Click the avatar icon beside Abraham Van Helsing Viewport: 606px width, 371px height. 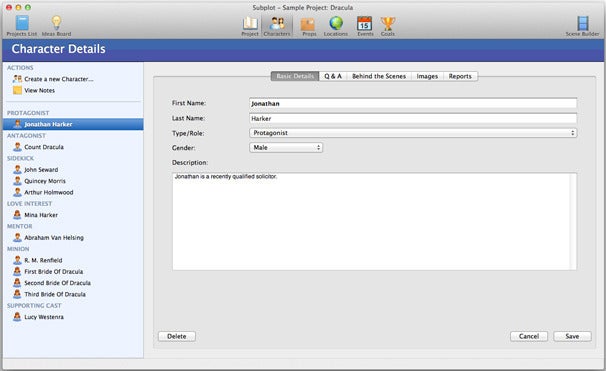17,237
